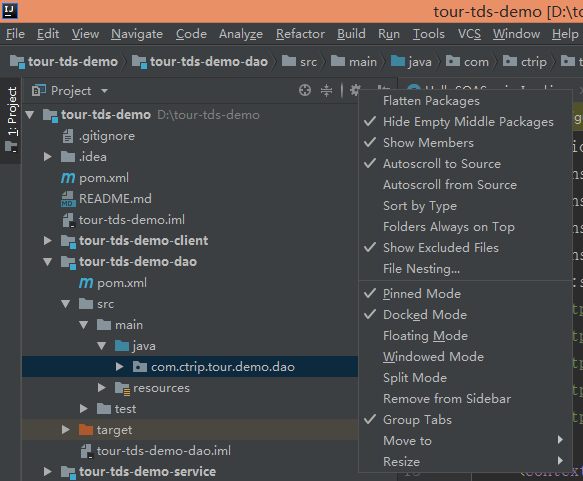The image size is (583, 481).
Task: Click the scroll from source crosshair icon
Action: pos(305,90)
